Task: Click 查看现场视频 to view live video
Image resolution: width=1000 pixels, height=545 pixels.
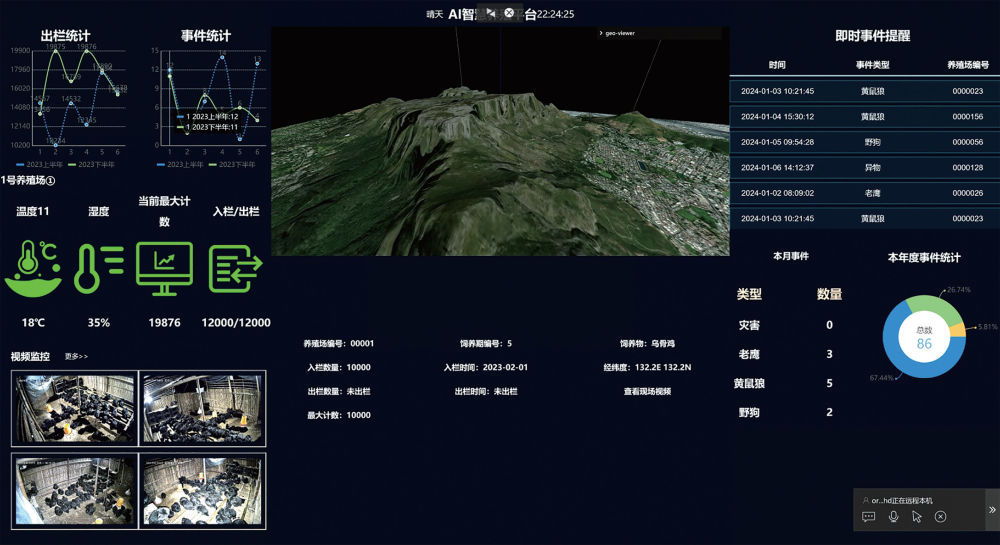Action: pos(647,391)
